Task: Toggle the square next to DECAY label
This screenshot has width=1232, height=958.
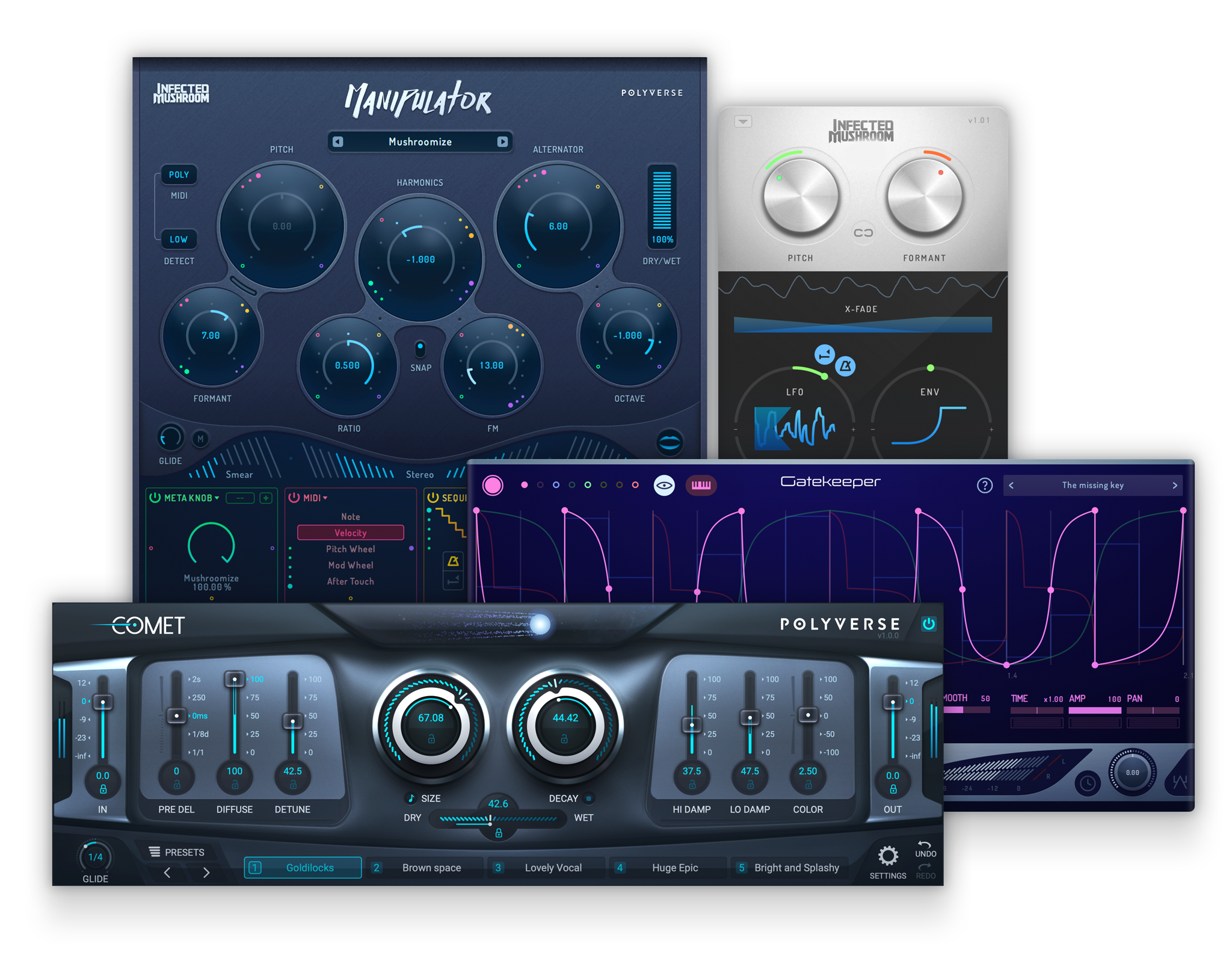Action: (589, 799)
